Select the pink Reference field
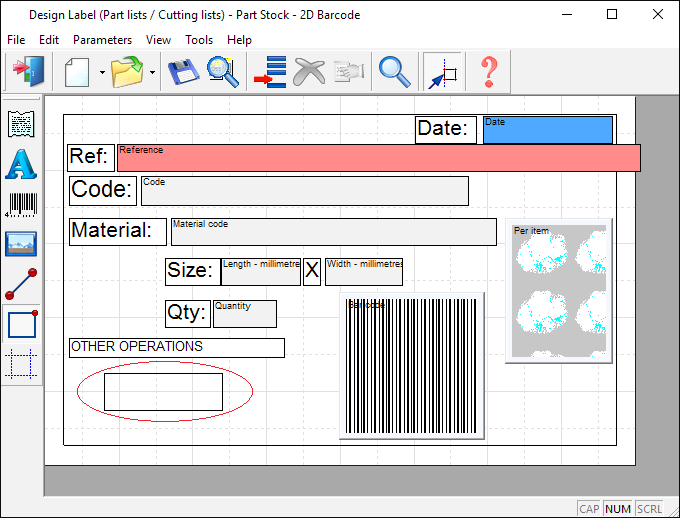 378,158
